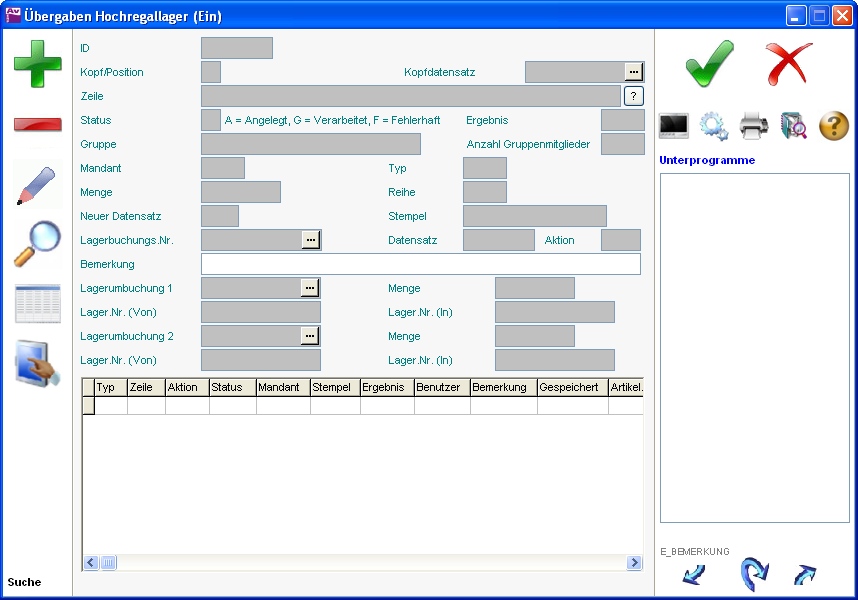Confirm with the green checkmark icon
The image size is (858, 600).
709,64
